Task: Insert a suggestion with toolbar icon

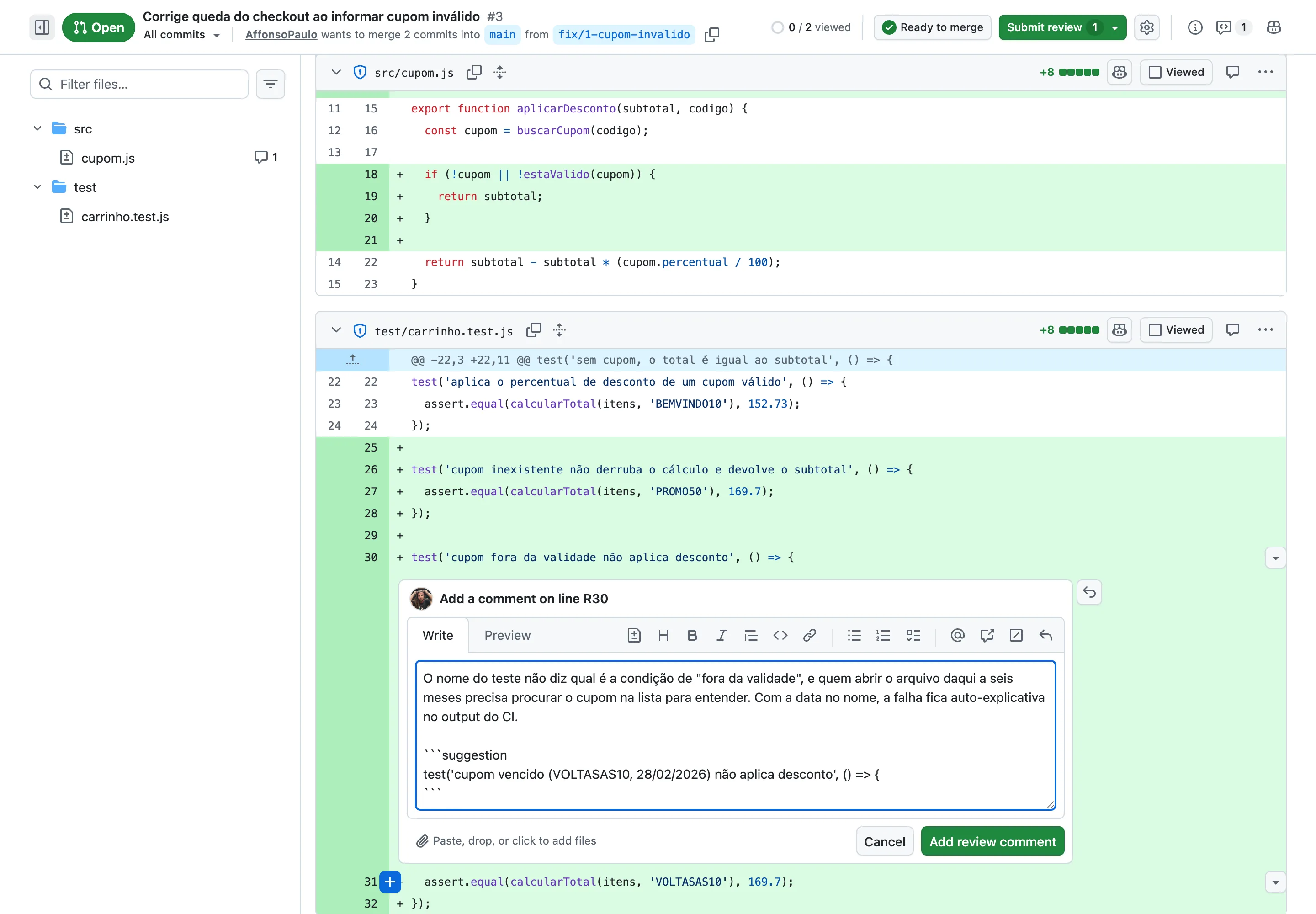Action: 633,635
